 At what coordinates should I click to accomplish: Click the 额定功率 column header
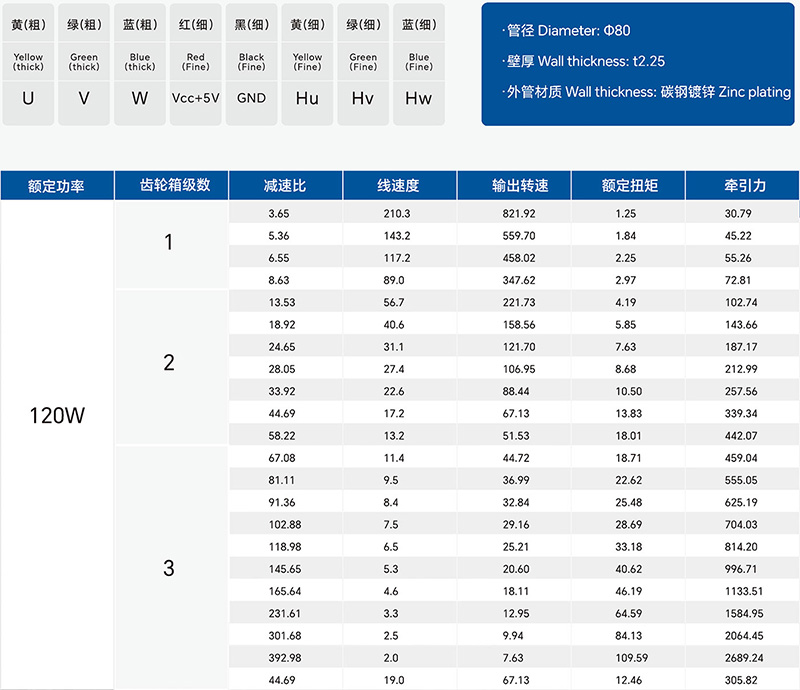[x=56, y=186]
